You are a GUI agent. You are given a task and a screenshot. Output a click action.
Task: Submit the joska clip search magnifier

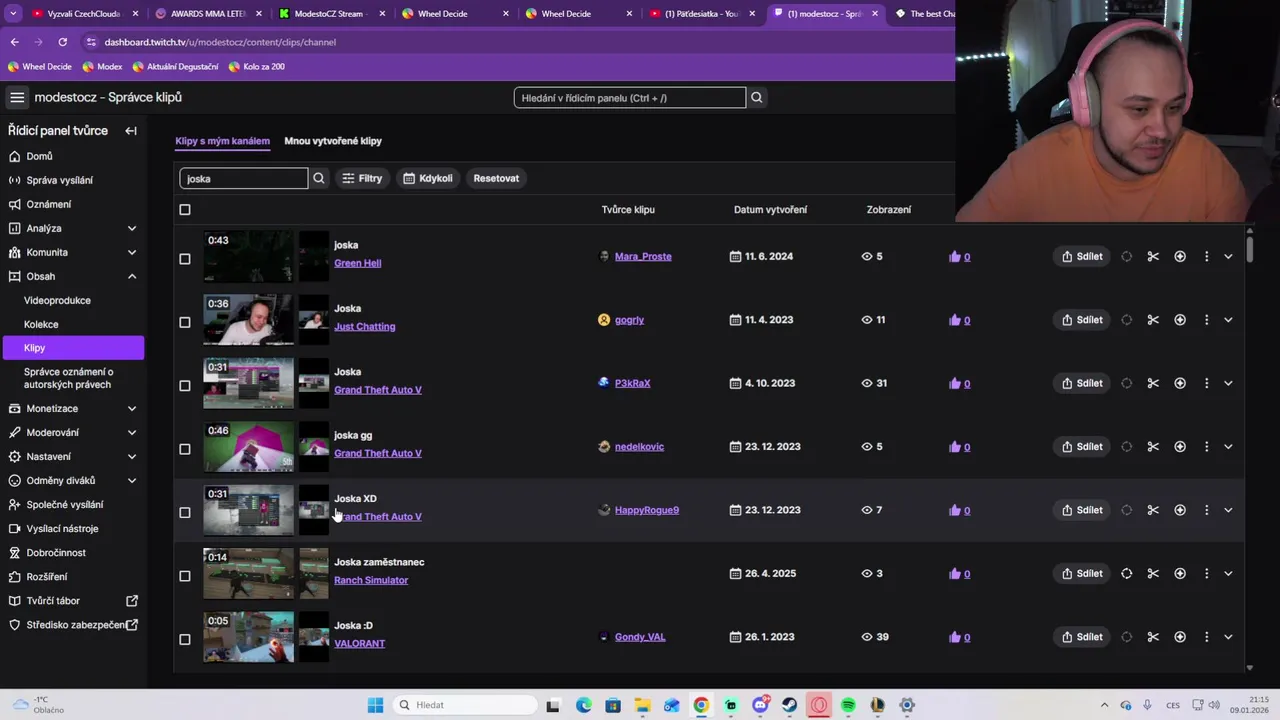[319, 178]
